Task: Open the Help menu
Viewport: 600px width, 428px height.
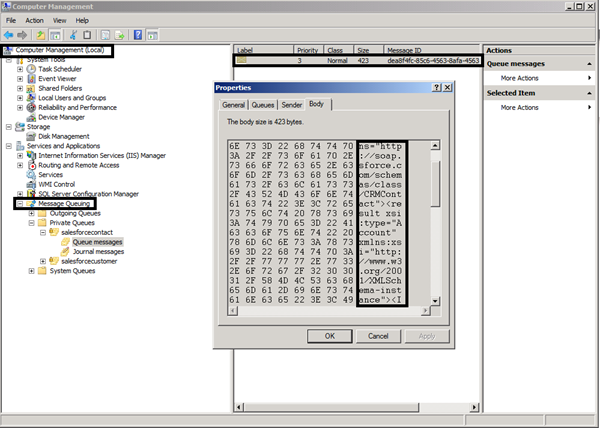Action: tap(82, 21)
